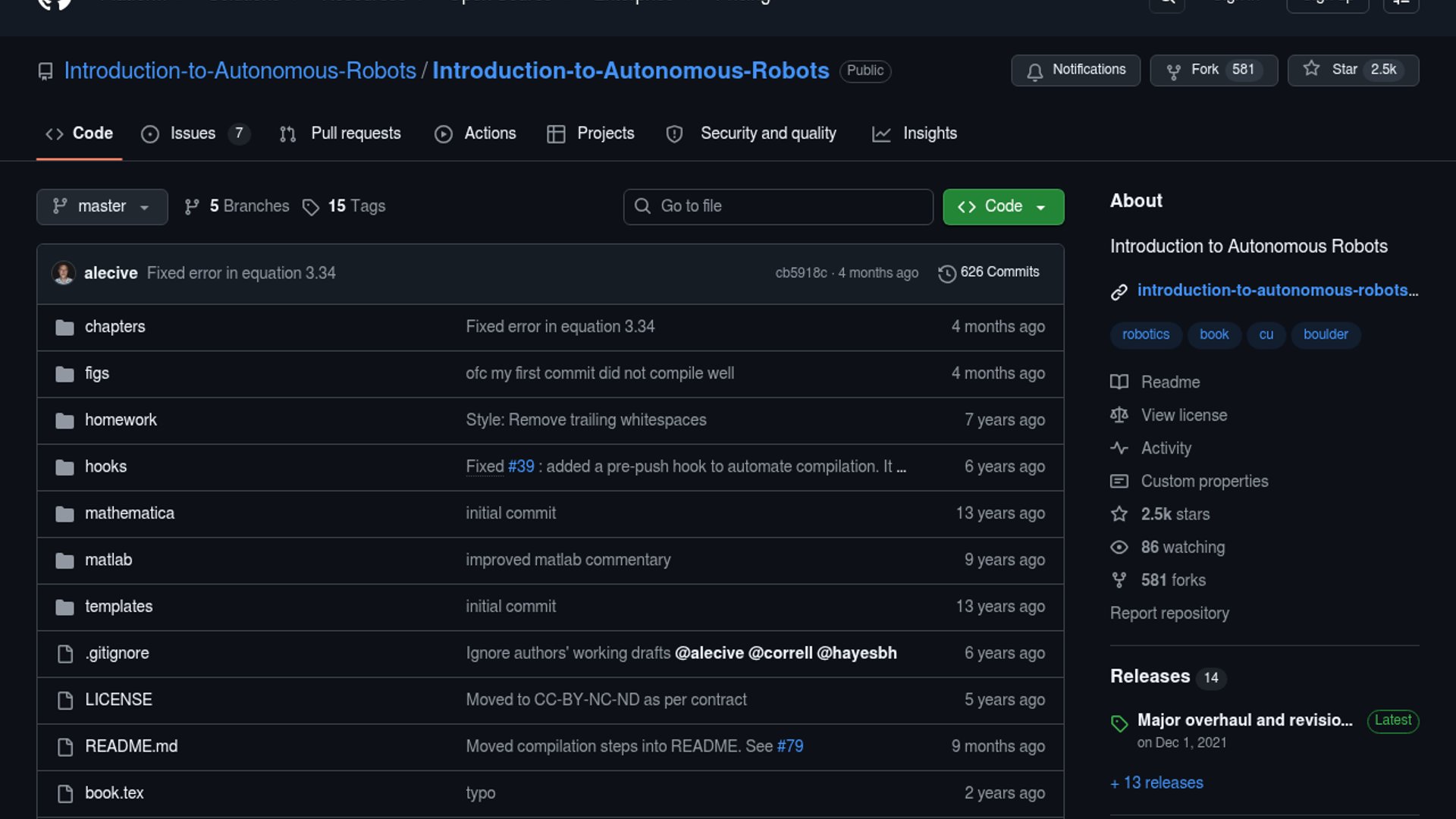Click the Go to file search field

click(x=778, y=206)
